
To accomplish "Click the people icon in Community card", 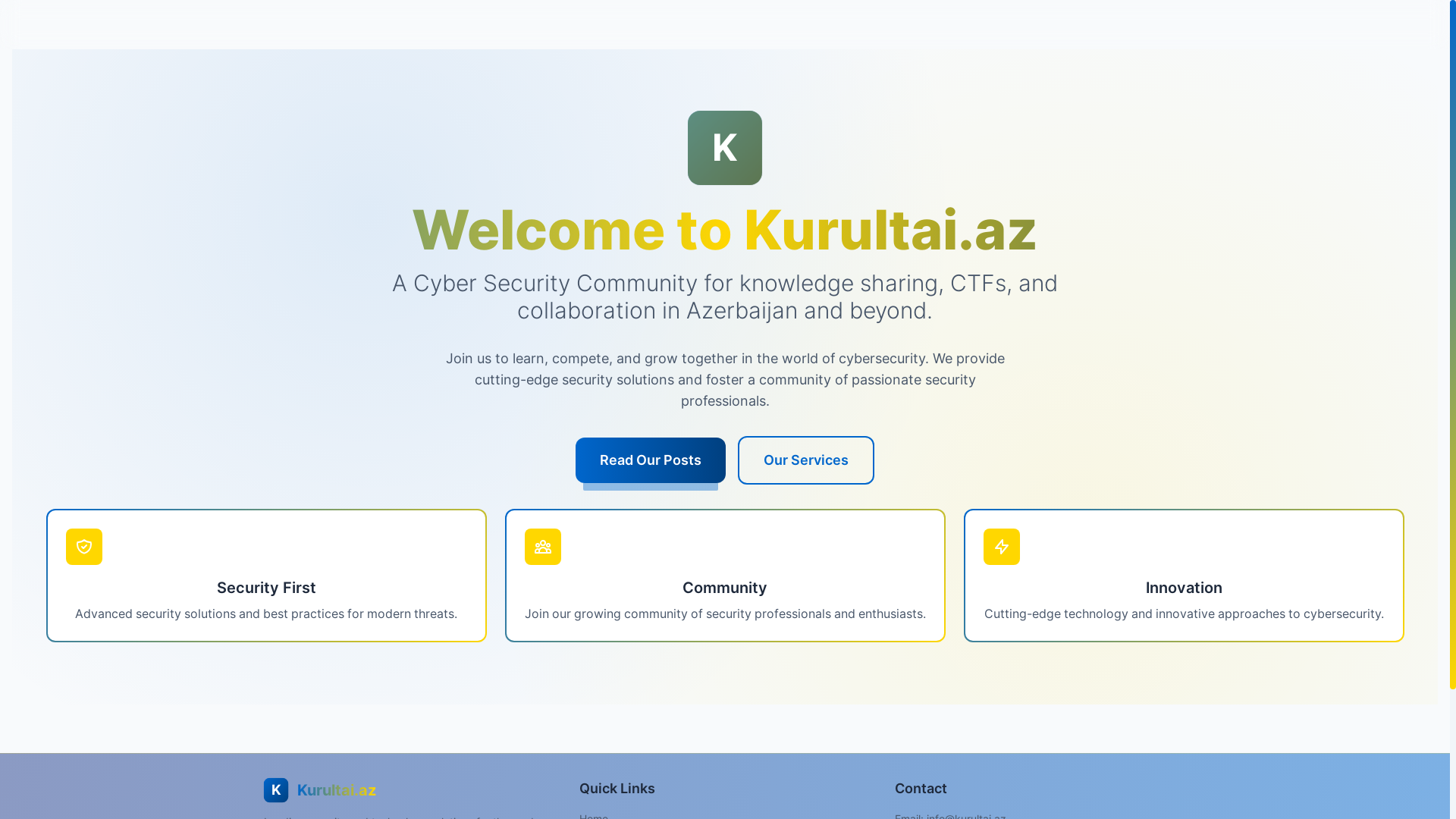I will click(x=543, y=547).
